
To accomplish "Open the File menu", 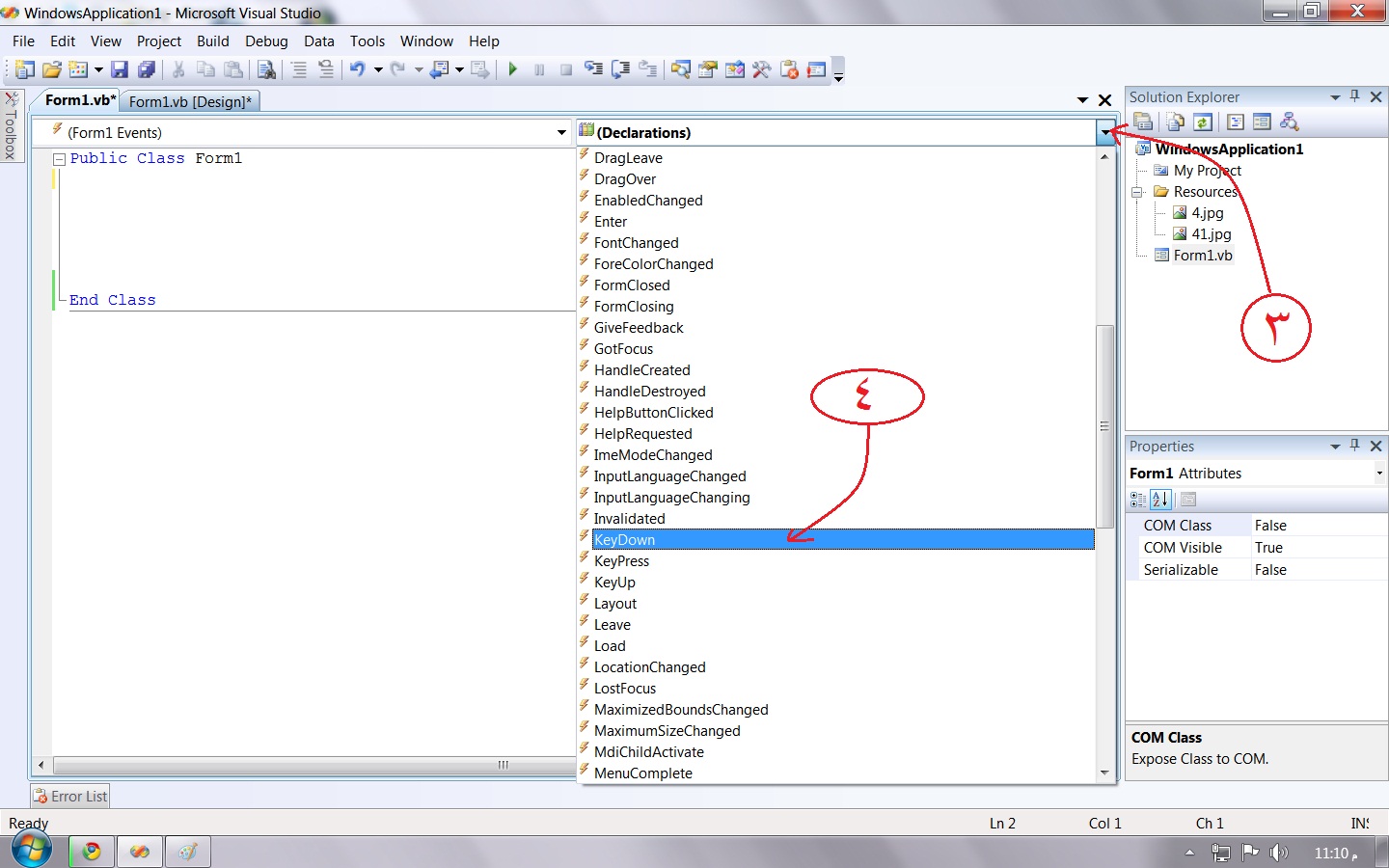I will [x=23, y=41].
